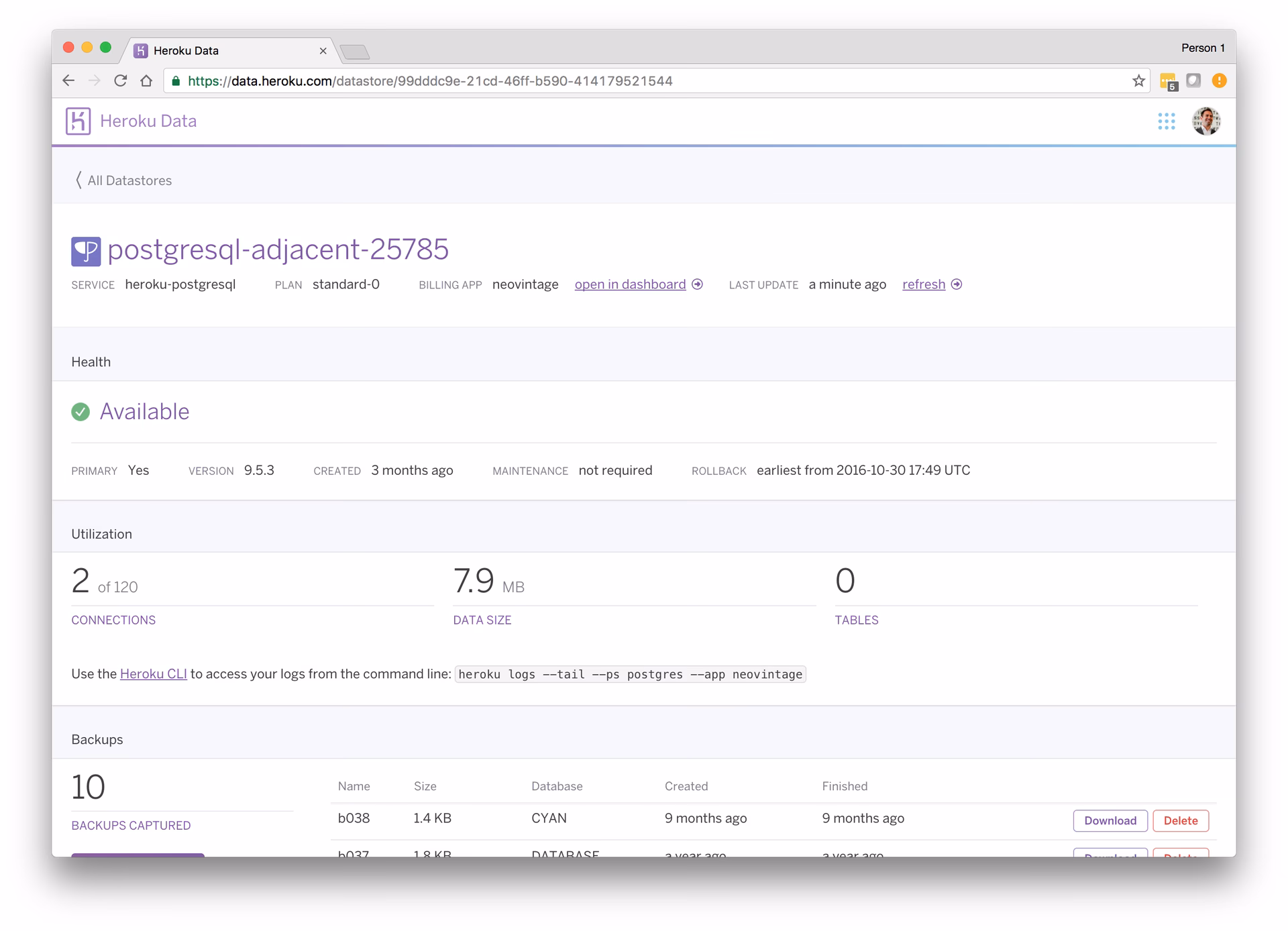
Task: Click the b038 backup name cell
Action: [354, 818]
